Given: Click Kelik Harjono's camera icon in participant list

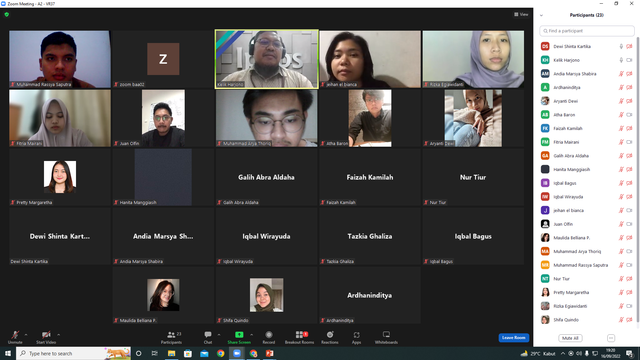Looking at the screenshot, I should point(629,60).
